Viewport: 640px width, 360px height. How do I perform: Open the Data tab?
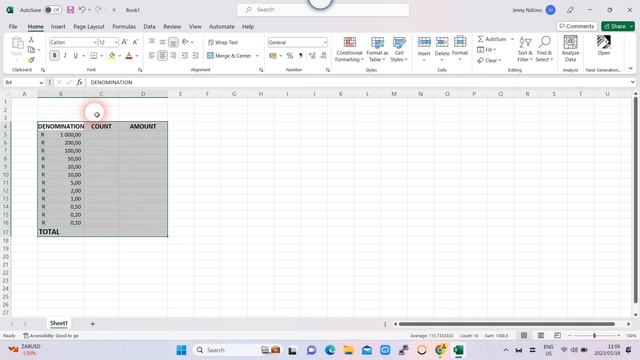click(149, 27)
